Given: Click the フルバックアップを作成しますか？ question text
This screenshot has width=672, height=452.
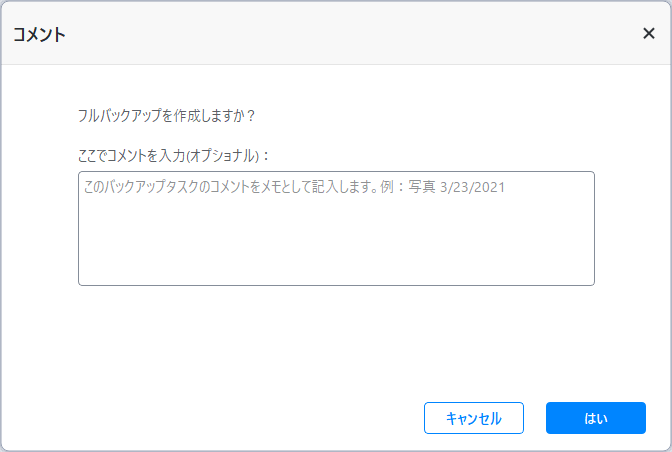Looking at the screenshot, I should [167, 115].
